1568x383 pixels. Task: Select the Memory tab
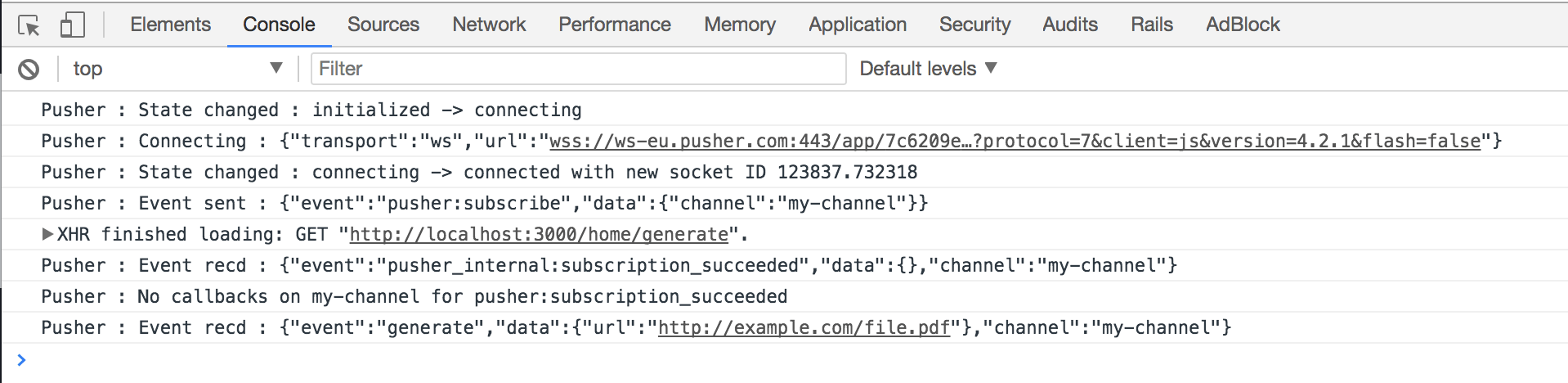tap(740, 25)
